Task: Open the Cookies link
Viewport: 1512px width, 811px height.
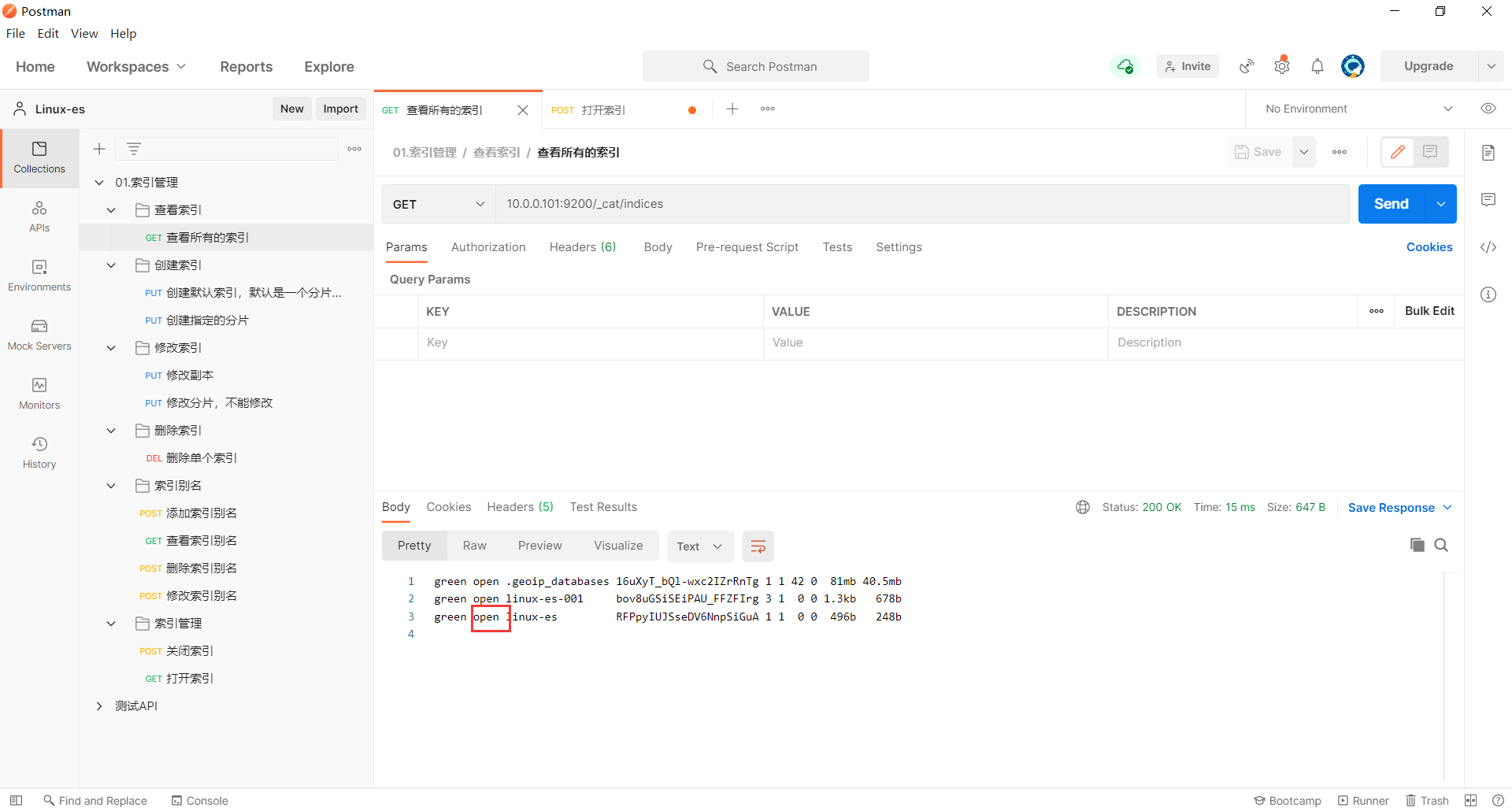Action: pos(1429,247)
